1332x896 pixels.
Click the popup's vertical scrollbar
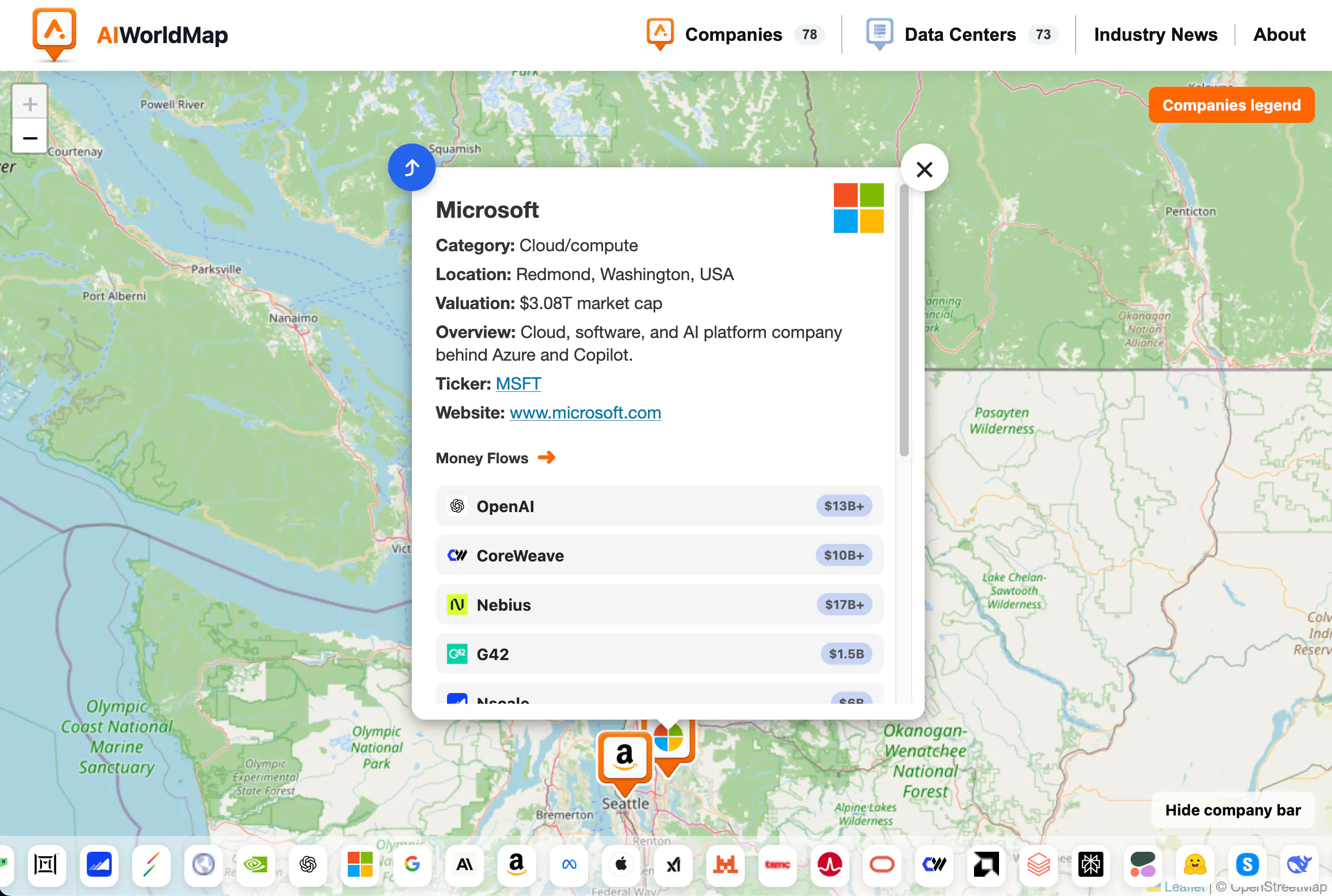[904, 320]
